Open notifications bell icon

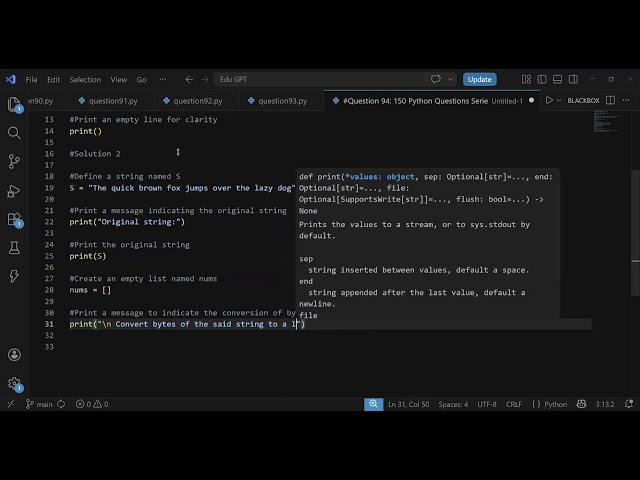[x=629, y=404]
